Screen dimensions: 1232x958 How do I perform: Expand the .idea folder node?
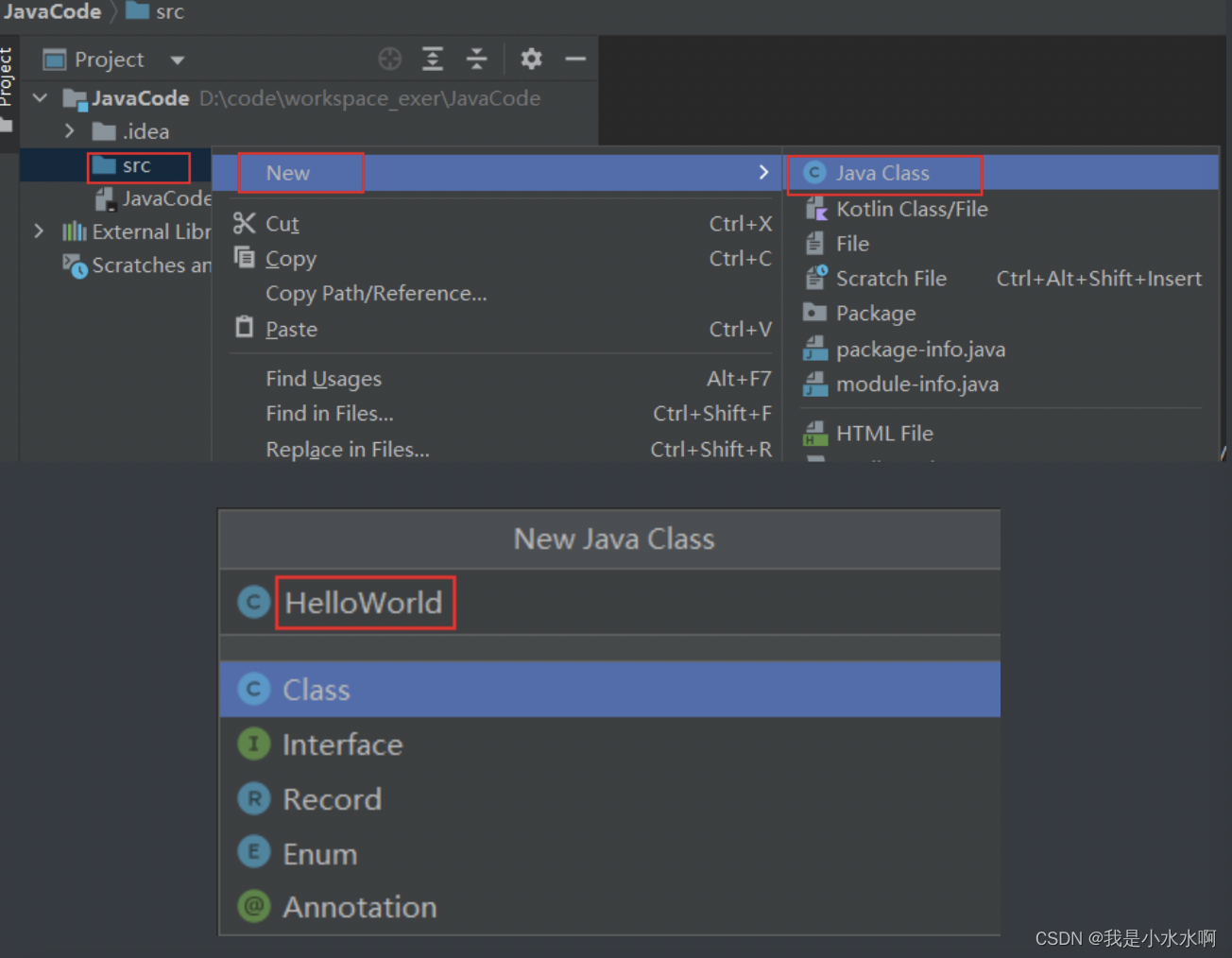coord(69,130)
